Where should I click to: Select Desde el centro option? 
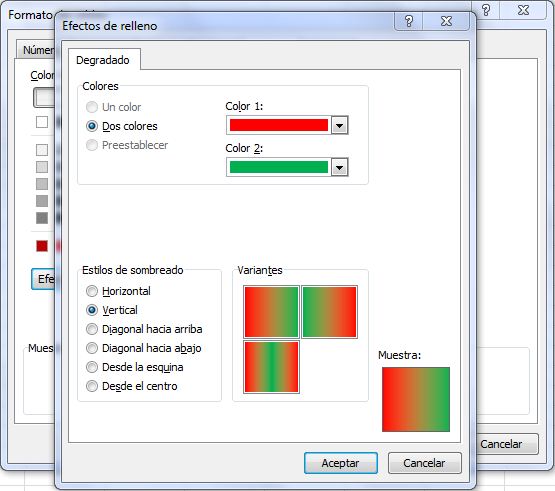pos(92,386)
